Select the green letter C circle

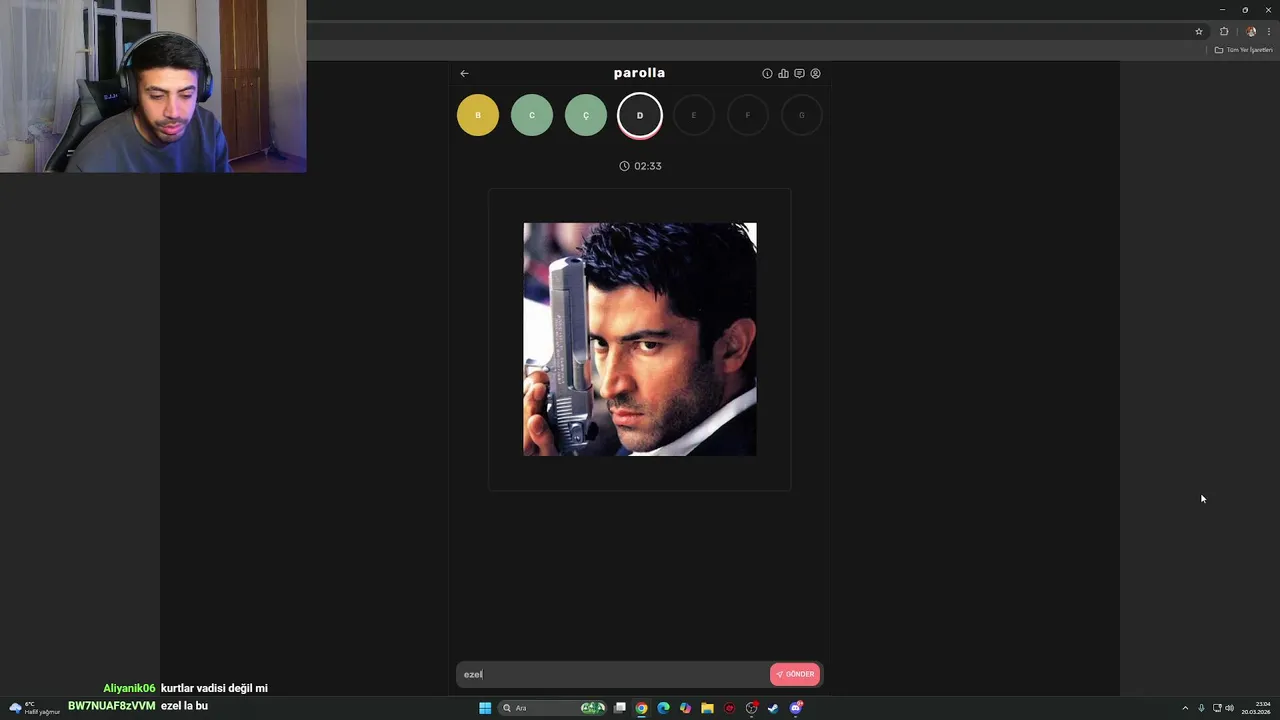tap(532, 115)
